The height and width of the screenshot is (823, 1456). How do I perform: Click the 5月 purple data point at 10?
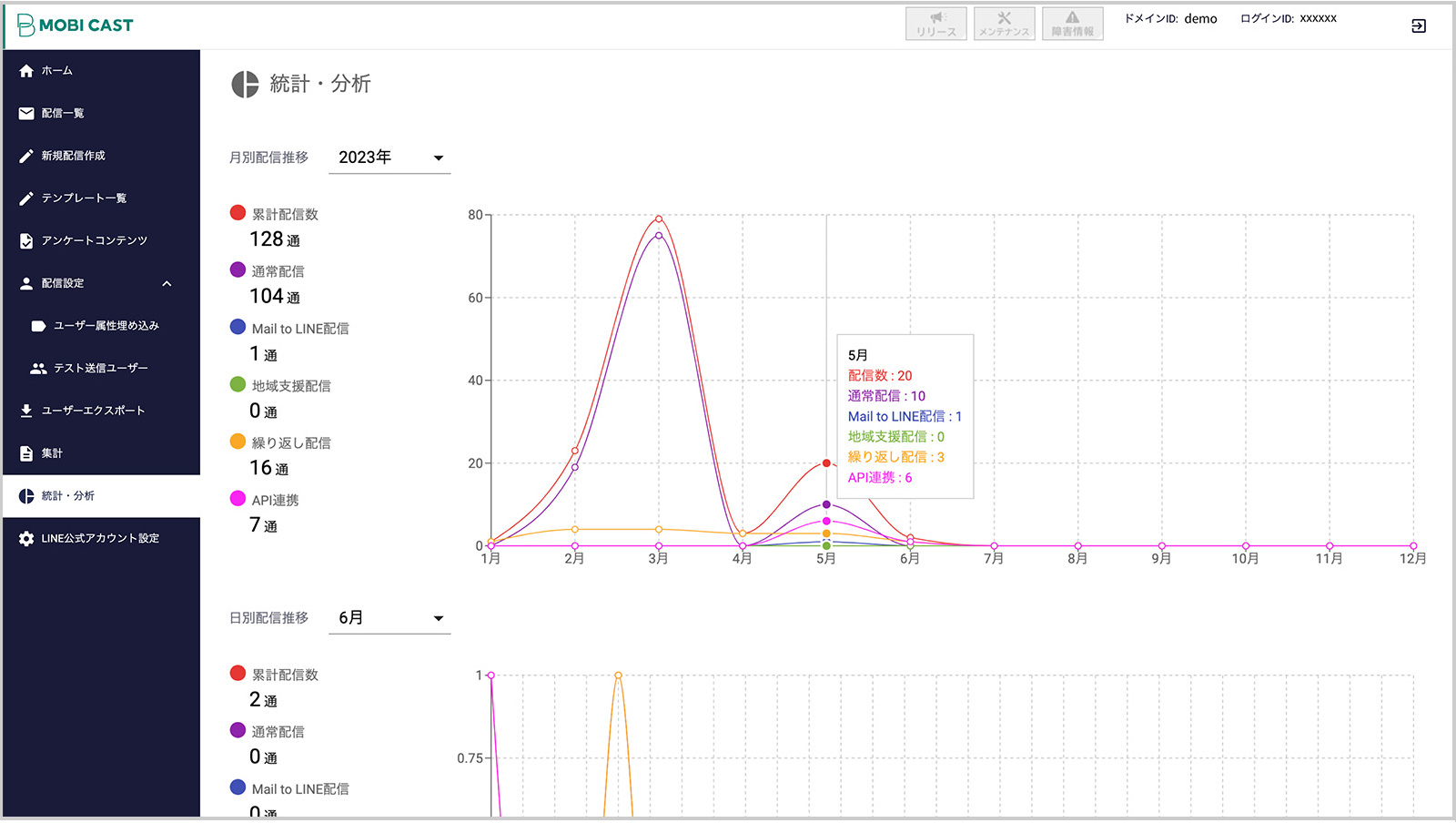(x=826, y=504)
